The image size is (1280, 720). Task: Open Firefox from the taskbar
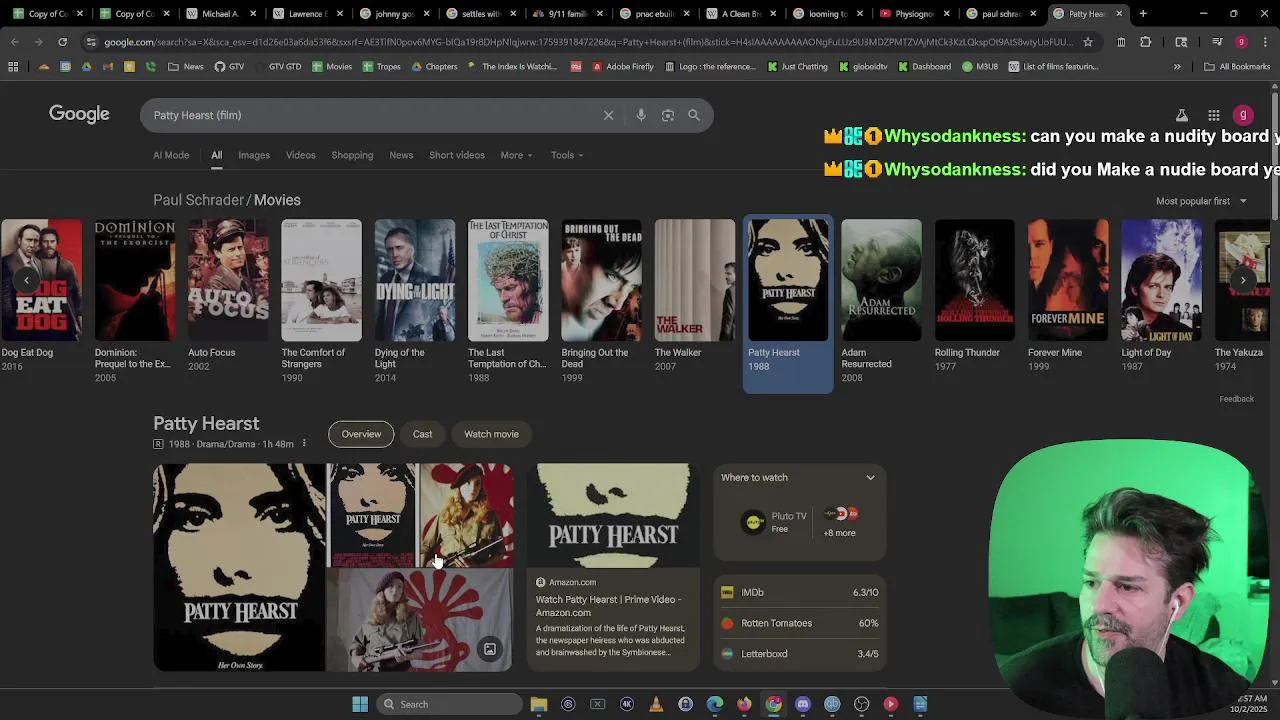tap(744, 704)
